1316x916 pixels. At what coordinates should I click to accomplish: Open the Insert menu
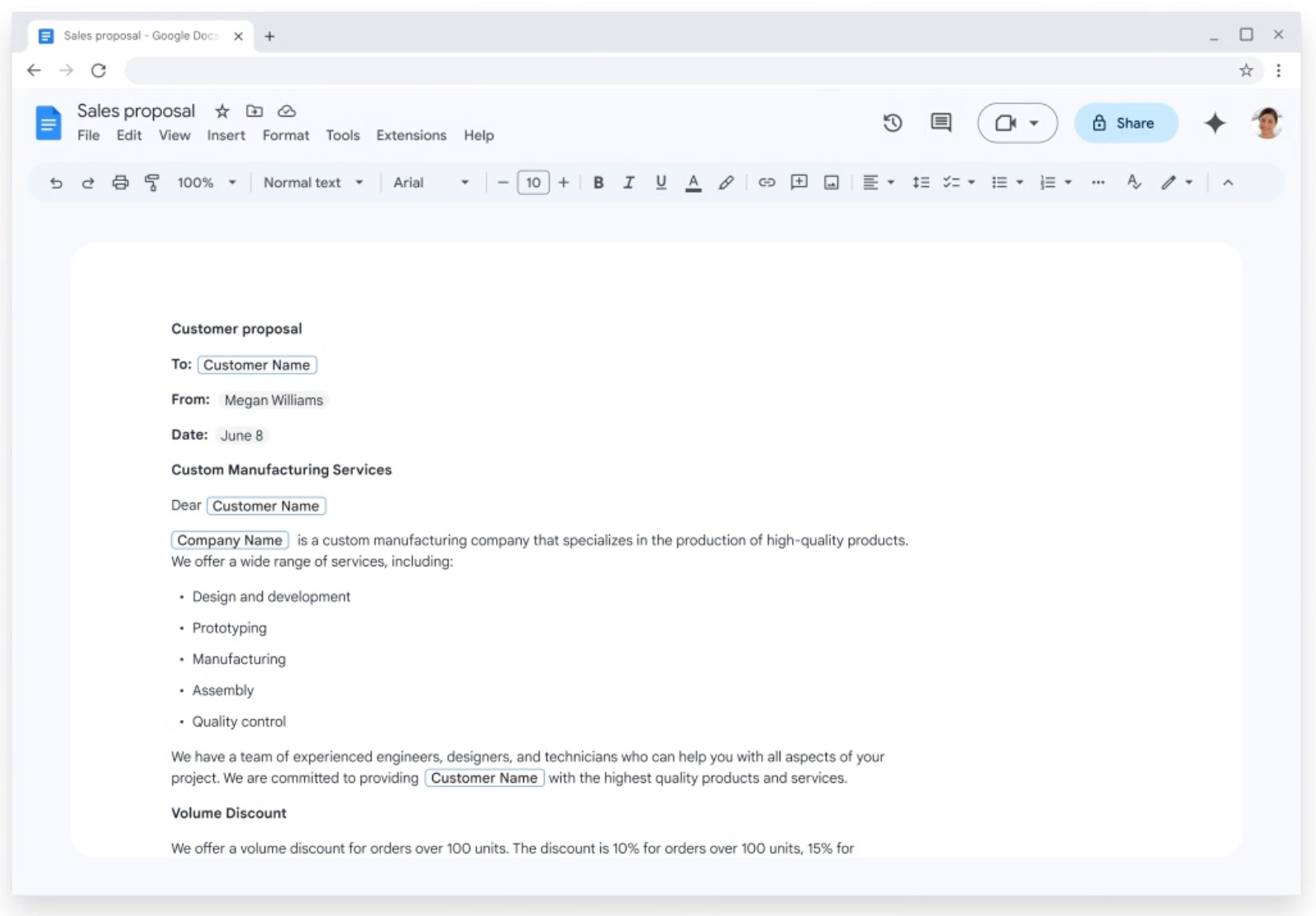(x=226, y=136)
